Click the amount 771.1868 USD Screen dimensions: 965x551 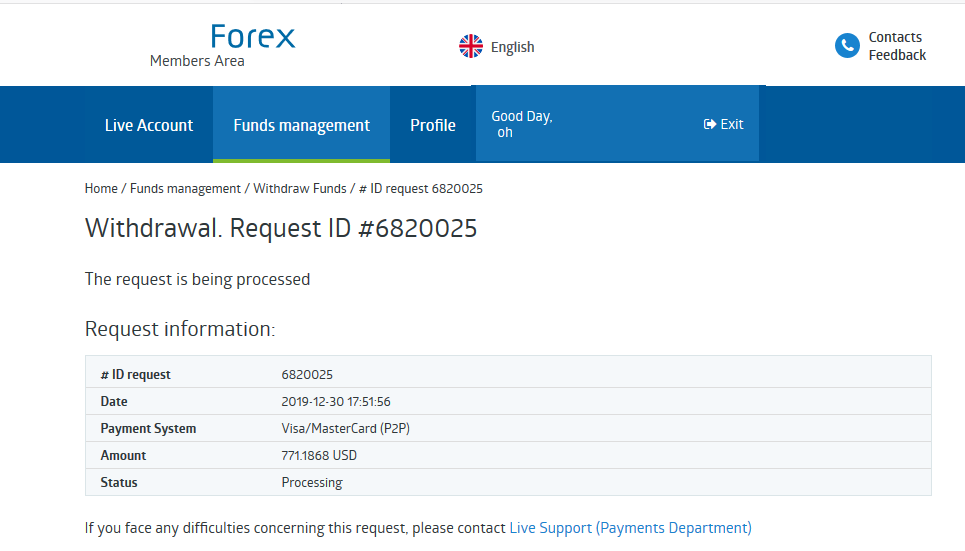[x=319, y=455]
